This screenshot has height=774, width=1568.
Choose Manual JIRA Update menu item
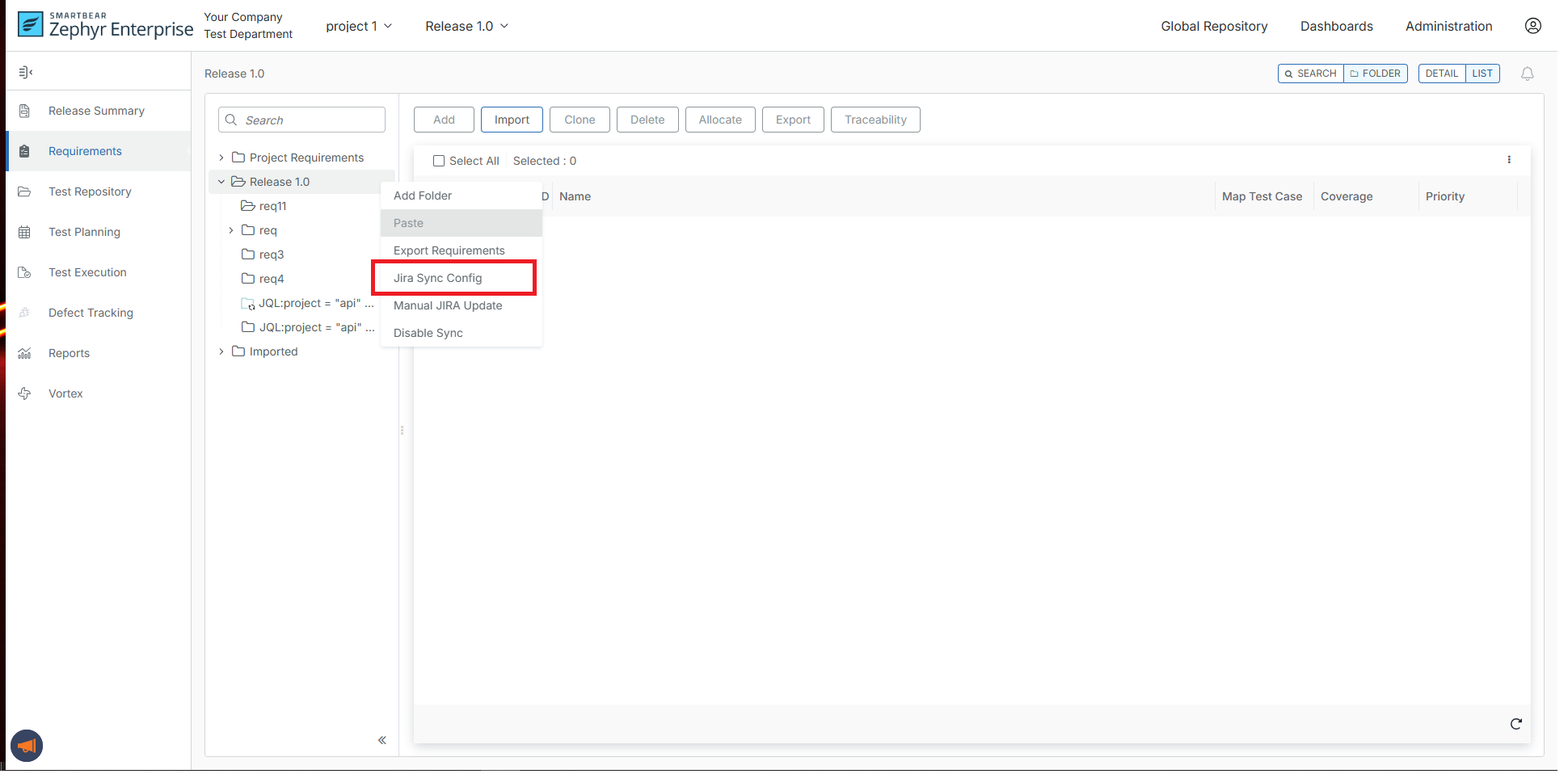[x=448, y=305]
